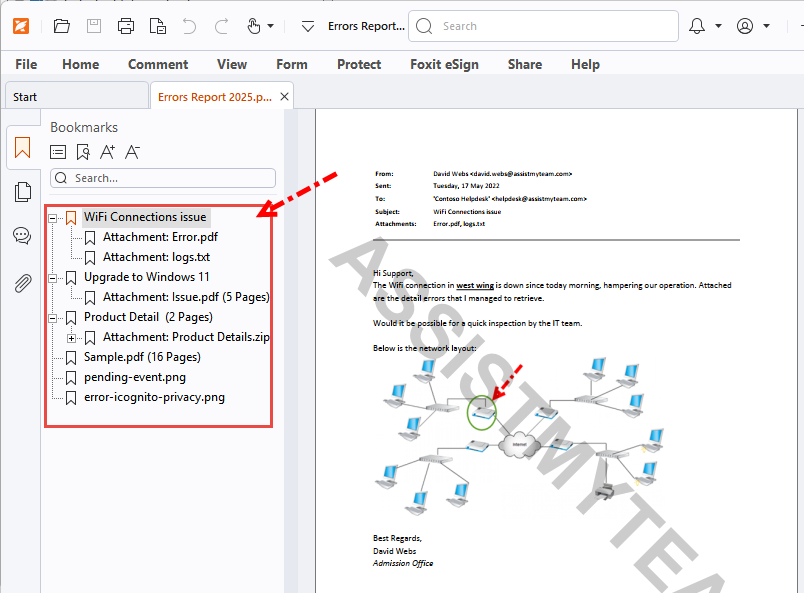Click the Find bookmark icon
Image resolution: width=804 pixels, height=593 pixels.
tap(83, 152)
